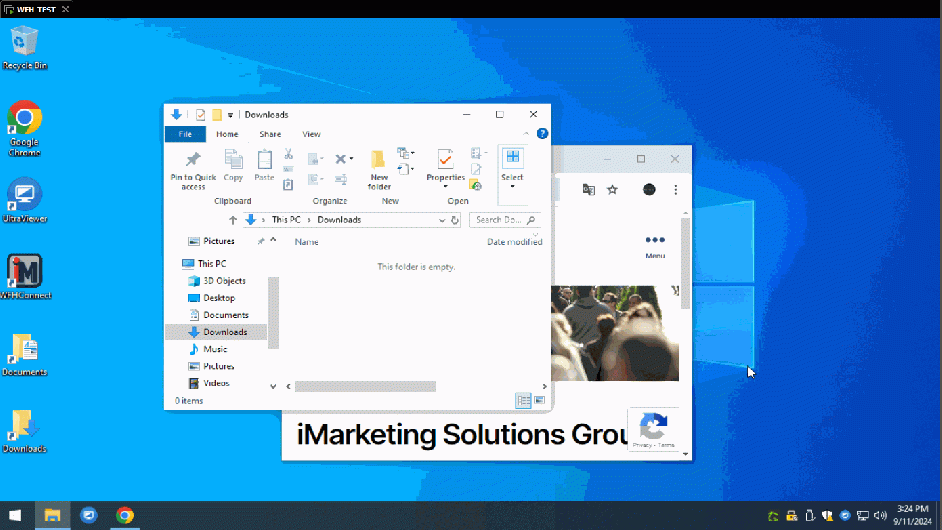
Task: Click the Up arrow navigation icon
Action: point(233,220)
